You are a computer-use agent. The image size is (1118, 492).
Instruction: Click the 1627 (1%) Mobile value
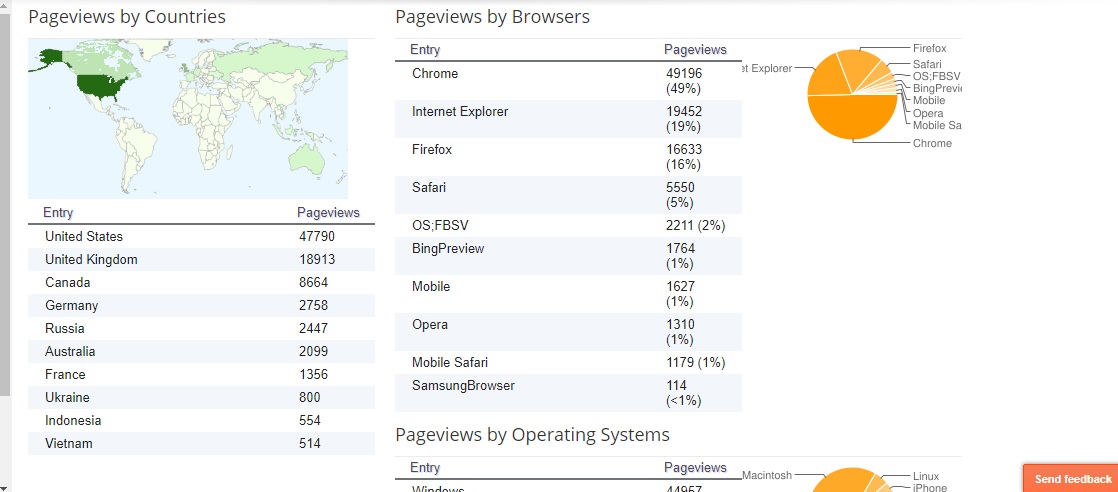click(681, 294)
